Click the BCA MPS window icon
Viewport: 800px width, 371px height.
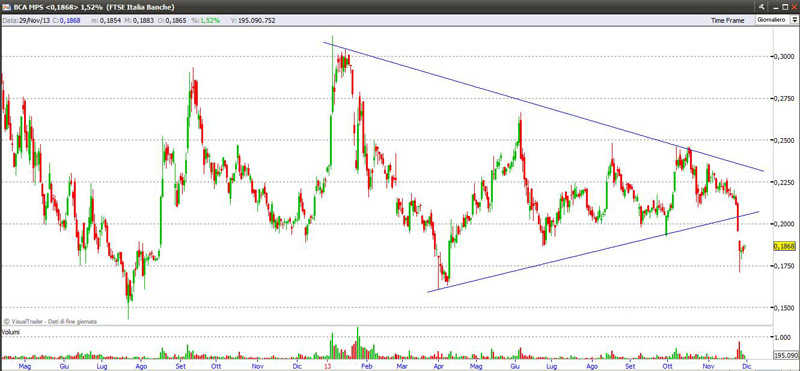click(6, 7)
